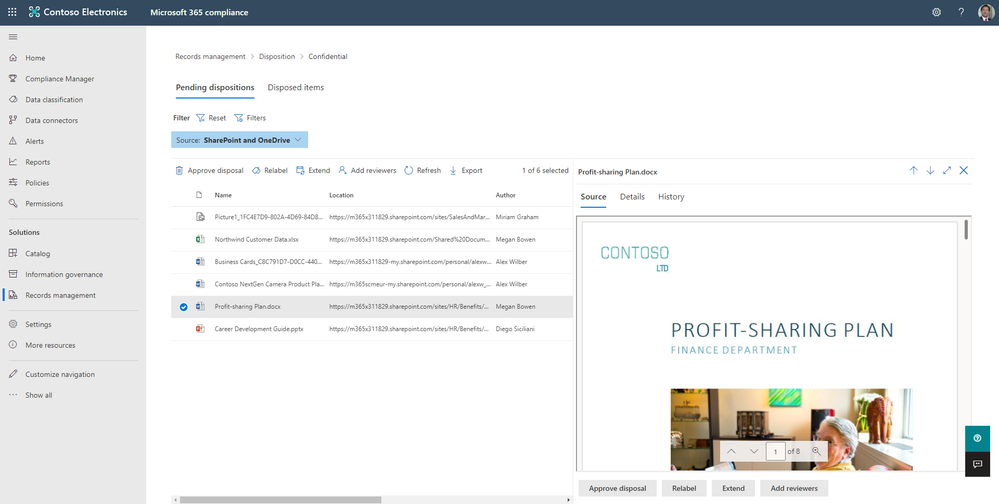Click Relabel button below preview
The width and height of the screenshot is (999, 504).
[x=684, y=488]
